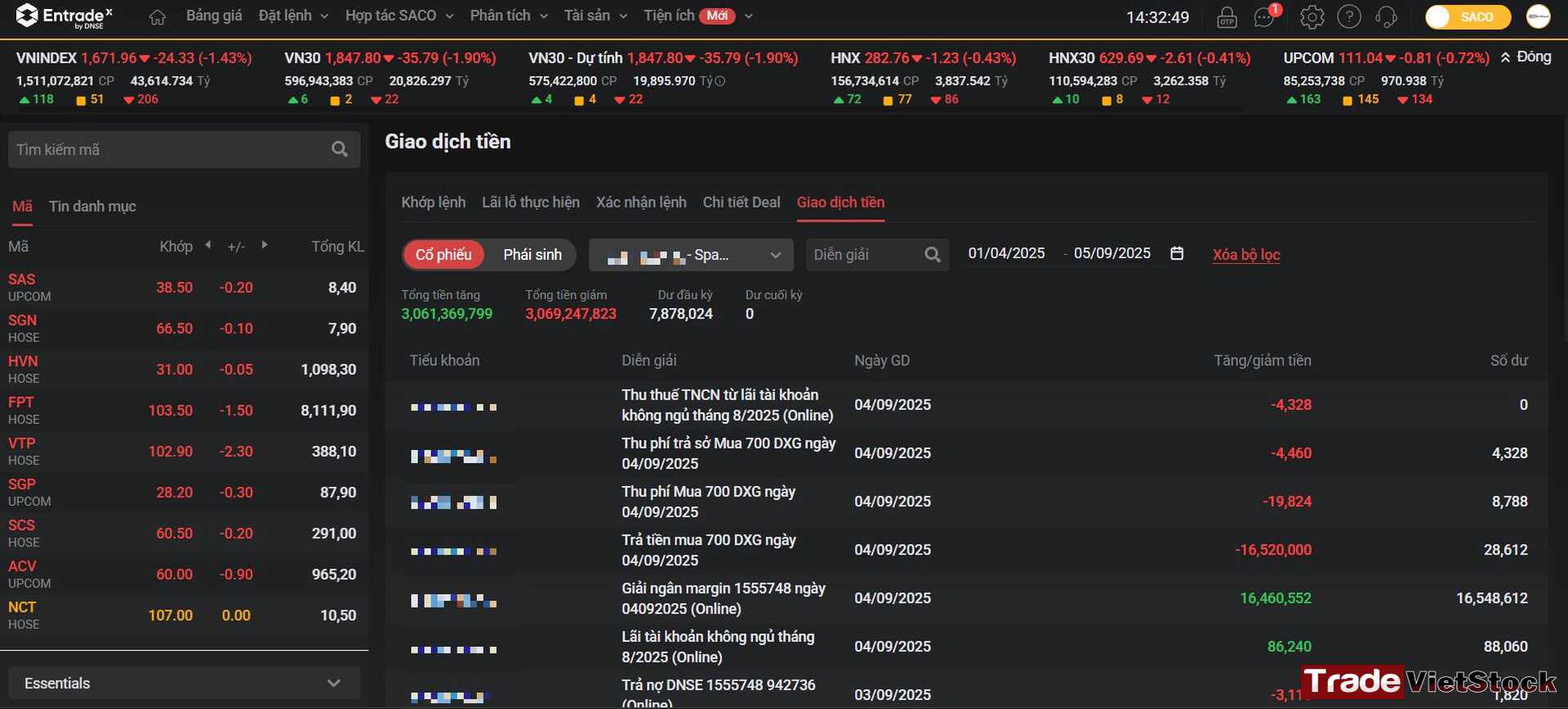Click start date 01/04/2025
This screenshot has width=1568, height=709.
pos(1007,253)
